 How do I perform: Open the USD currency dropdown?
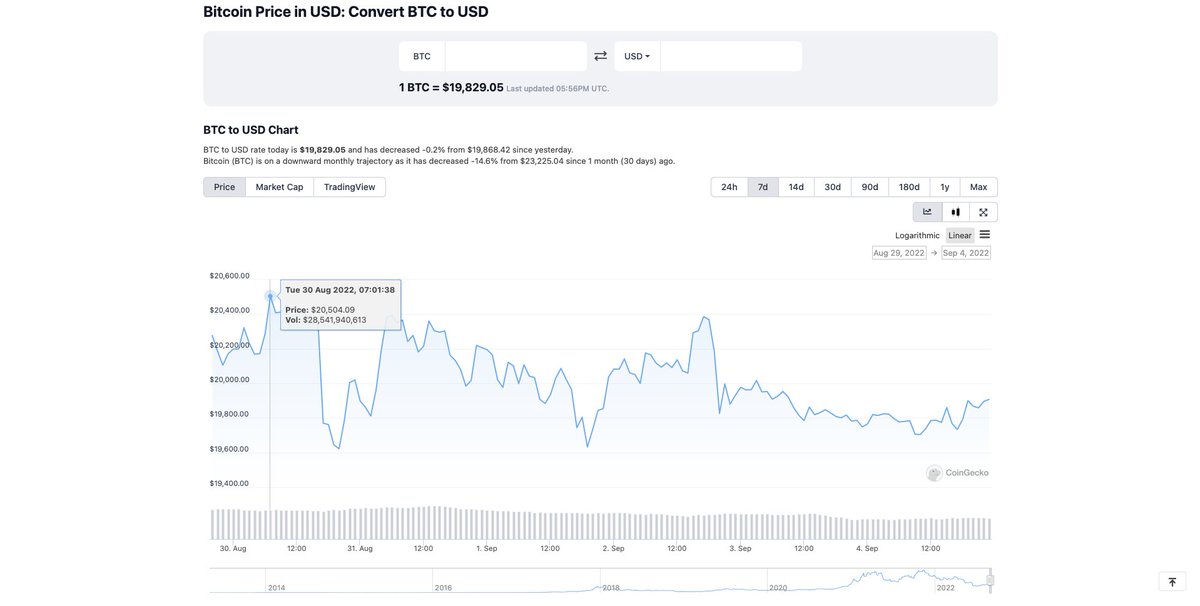(x=637, y=56)
